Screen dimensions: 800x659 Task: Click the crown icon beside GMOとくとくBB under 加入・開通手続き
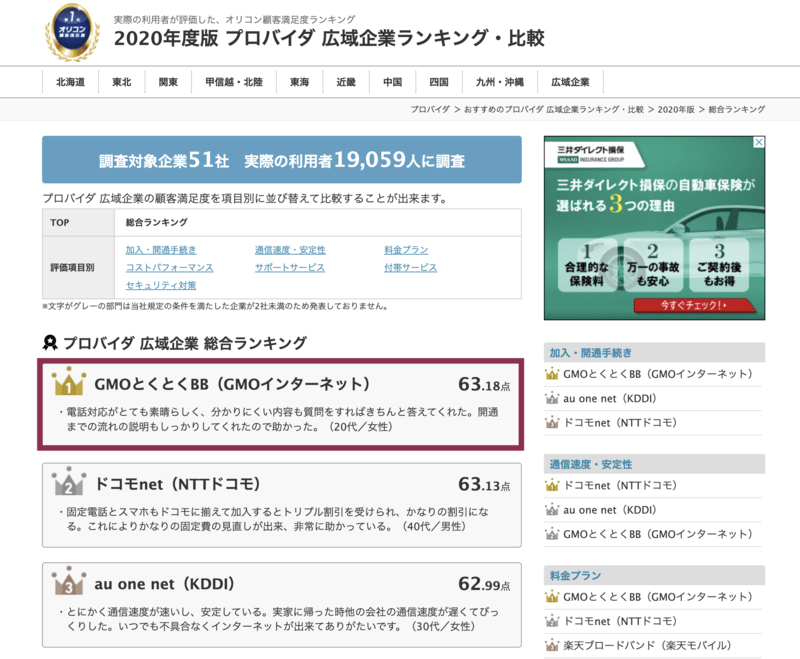[x=551, y=375]
